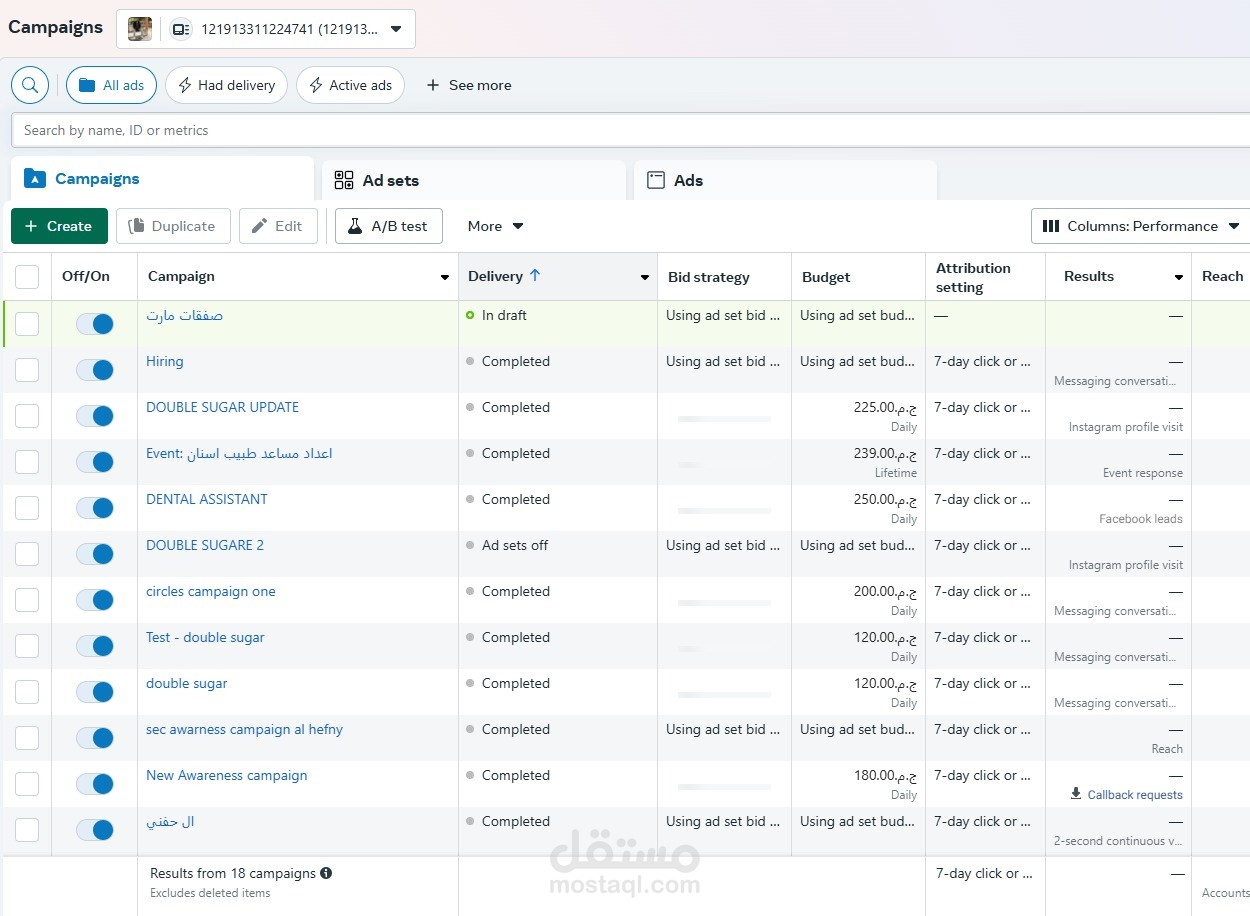The image size is (1250, 916).
Task: Filter by Had delivery
Action: point(226,85)
